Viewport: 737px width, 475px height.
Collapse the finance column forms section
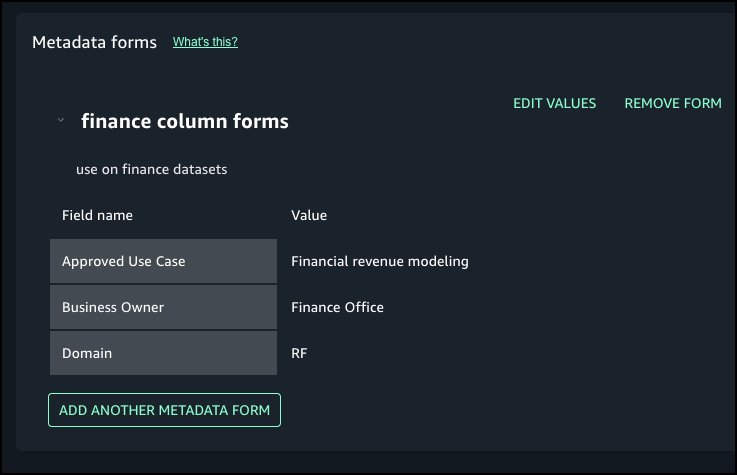pos(61,120)
